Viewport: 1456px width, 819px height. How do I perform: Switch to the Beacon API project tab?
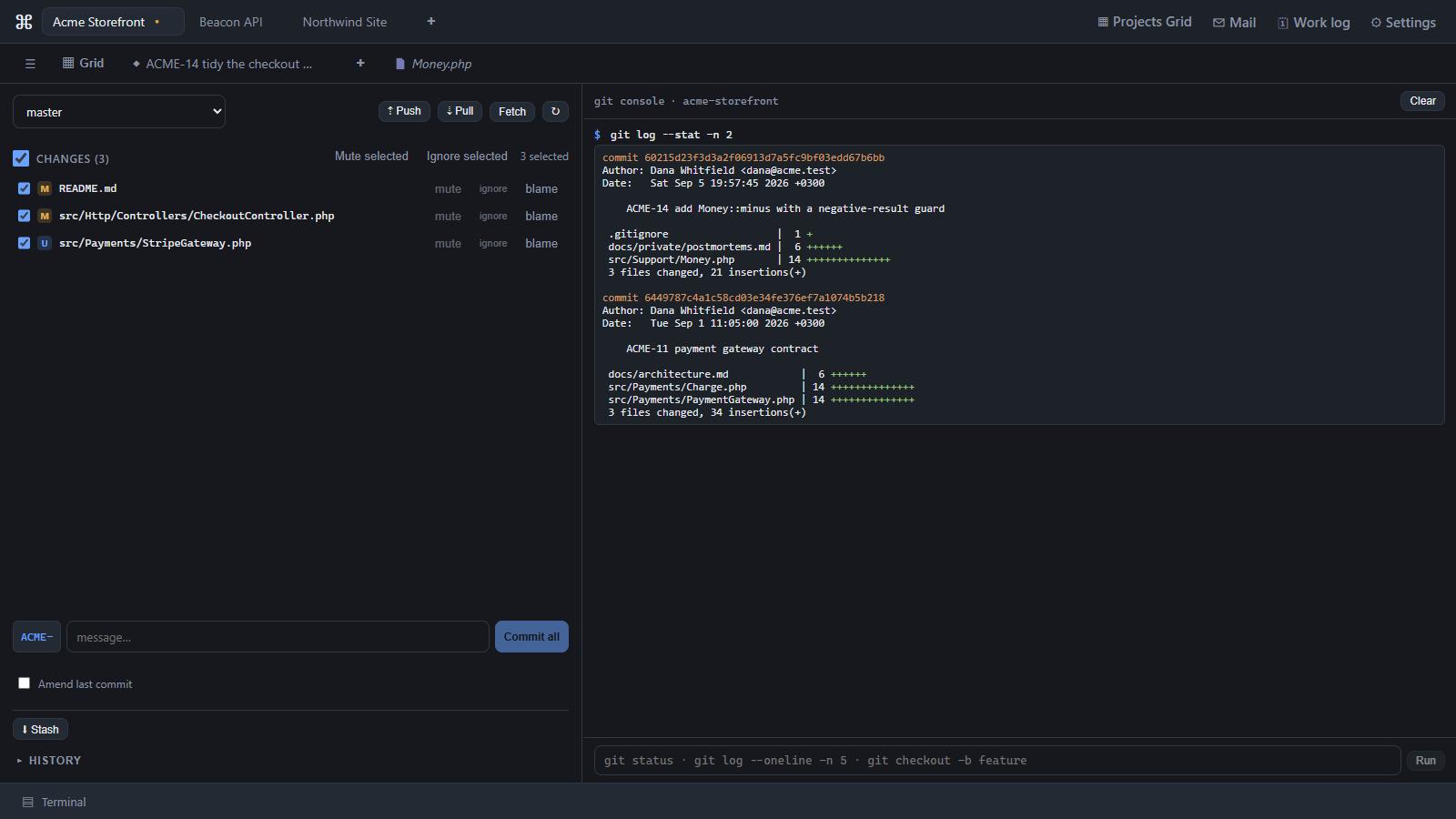coord(231,22)
